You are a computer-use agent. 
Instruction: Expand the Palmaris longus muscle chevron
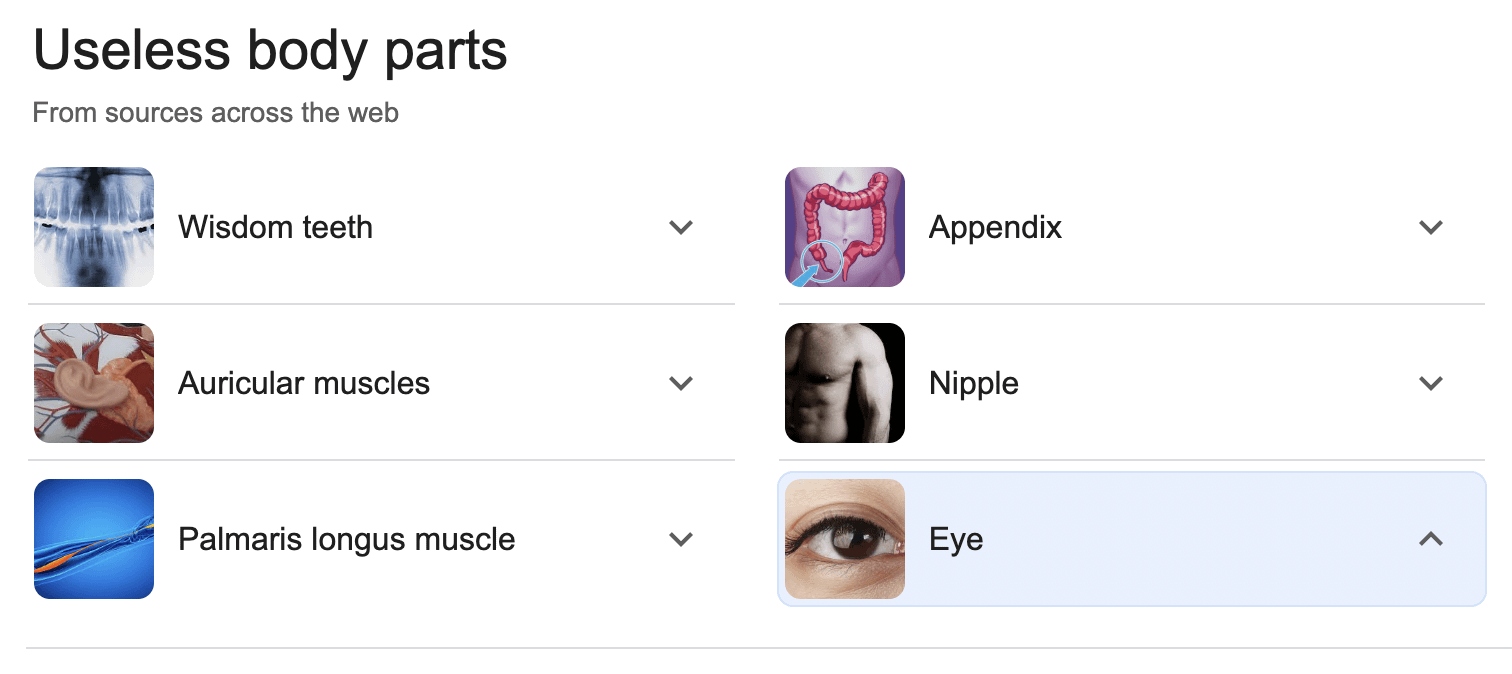(681, 539)
